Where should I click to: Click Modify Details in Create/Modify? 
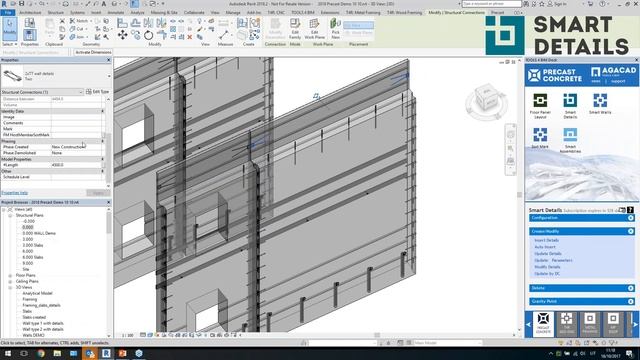[x=547, y=267]
